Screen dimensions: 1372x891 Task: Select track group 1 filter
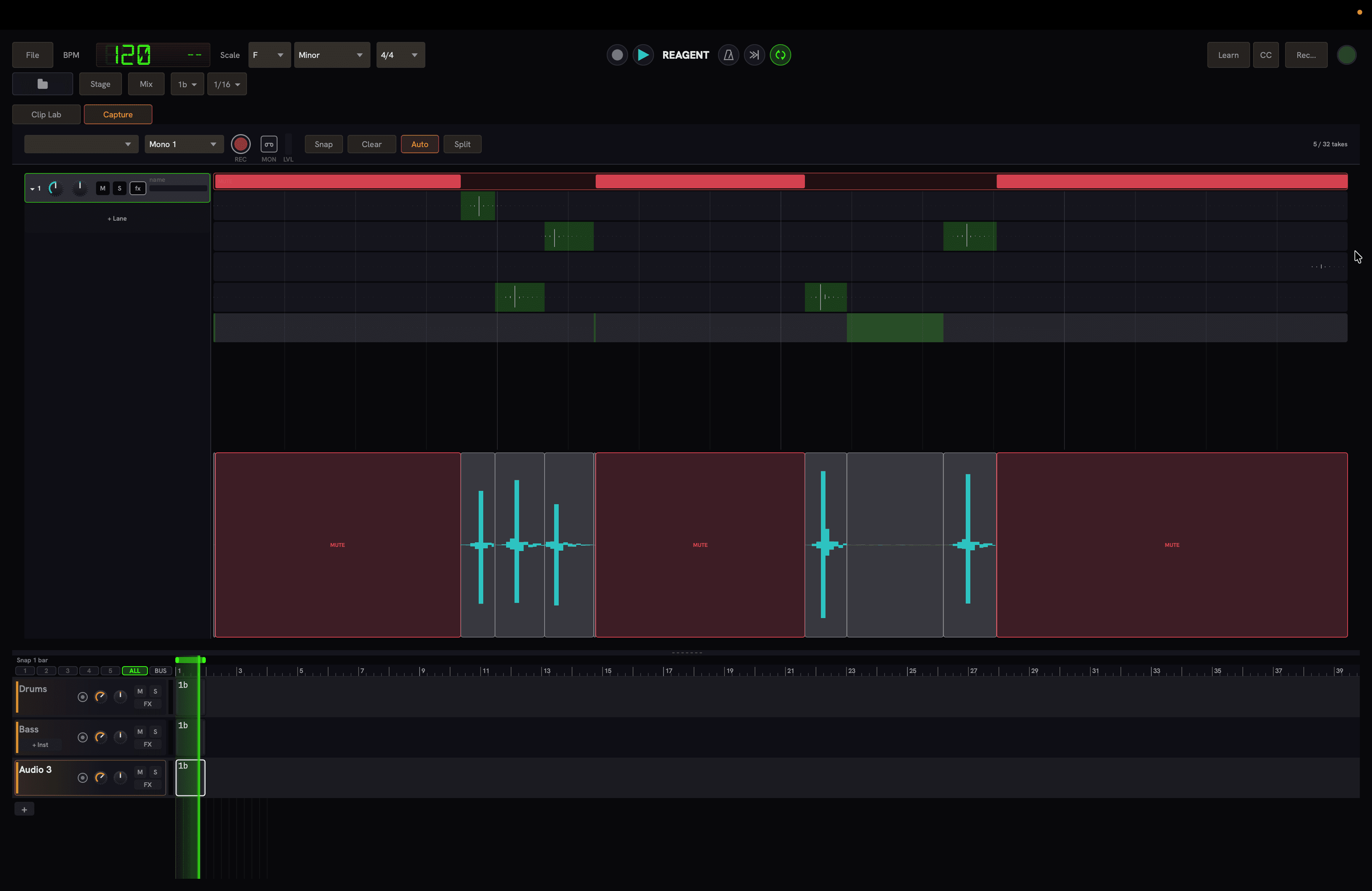pos(25,671)
